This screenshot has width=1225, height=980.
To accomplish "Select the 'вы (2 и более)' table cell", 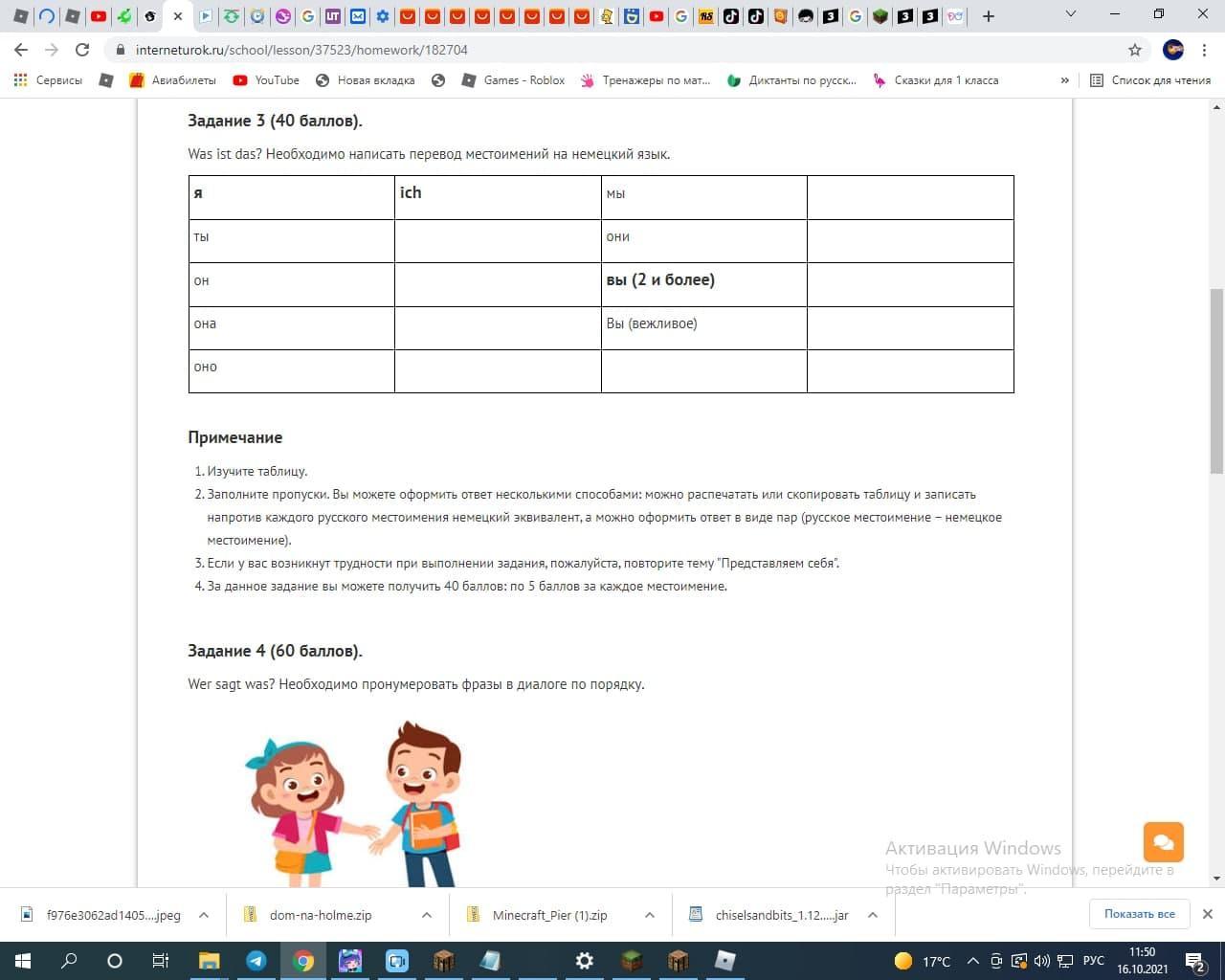I will point(703,284).
